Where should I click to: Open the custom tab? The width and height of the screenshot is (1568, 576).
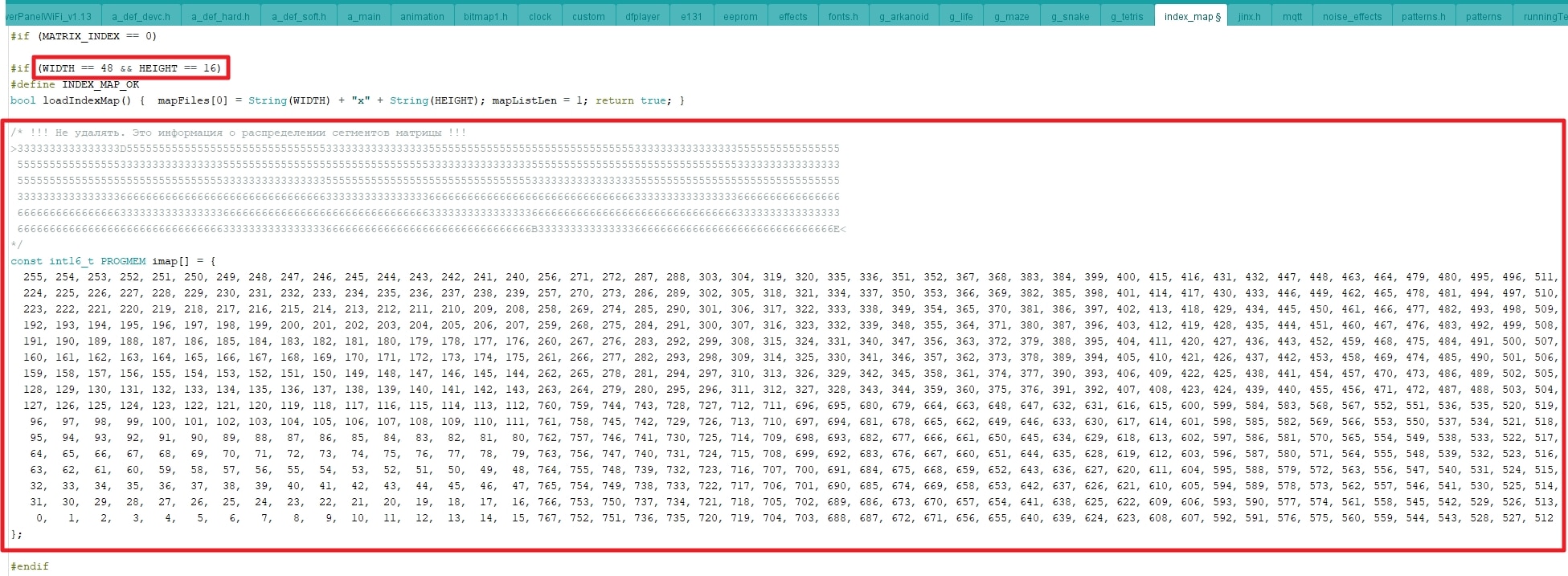click(x=588, y=16)
